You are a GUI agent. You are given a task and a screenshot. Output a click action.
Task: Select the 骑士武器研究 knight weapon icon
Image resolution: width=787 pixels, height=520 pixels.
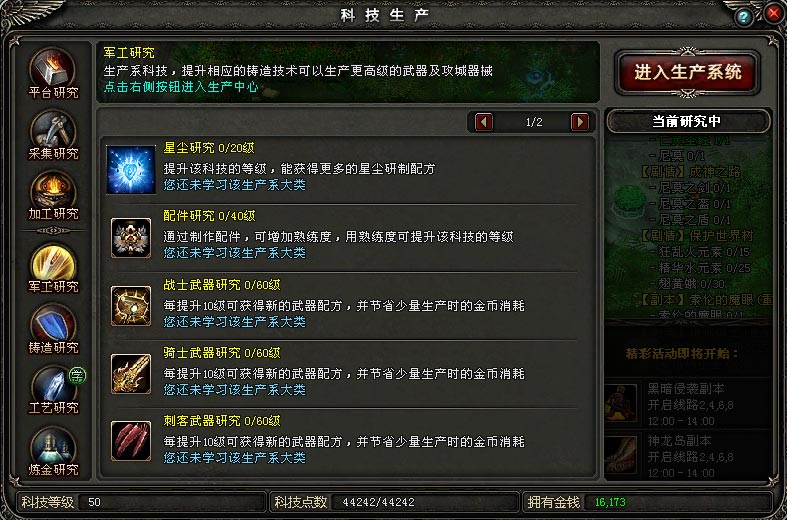[131, 373]
